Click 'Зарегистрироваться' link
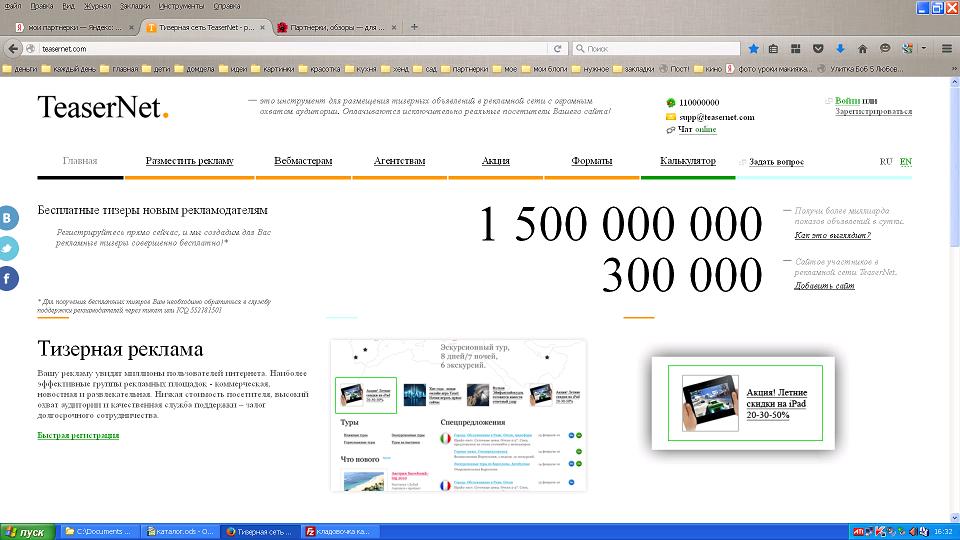 pyautogui.click(x=874, y=111)
